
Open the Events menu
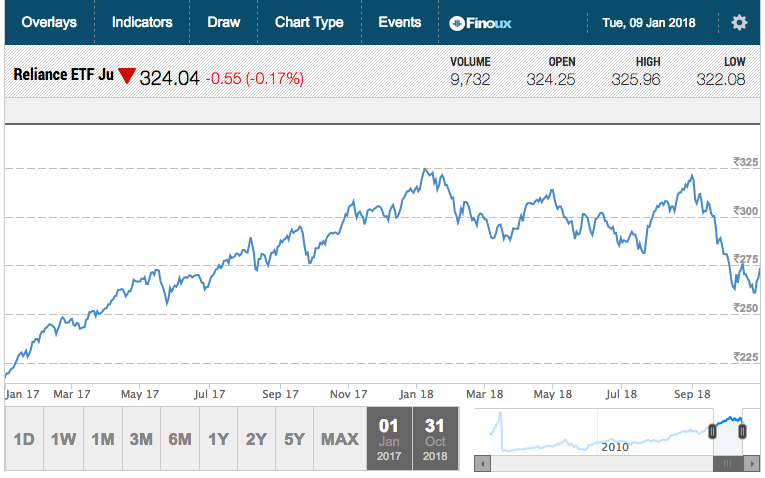[400, 22]
